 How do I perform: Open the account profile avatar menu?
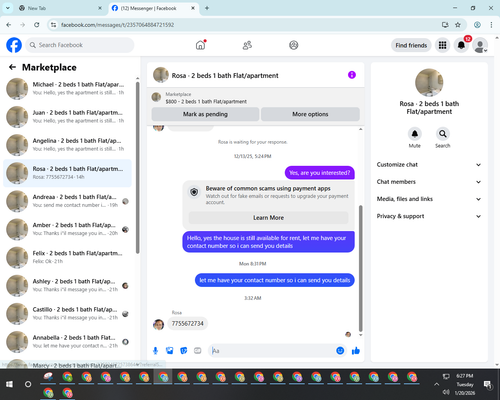pyautogui.click(x=480, y=45)
